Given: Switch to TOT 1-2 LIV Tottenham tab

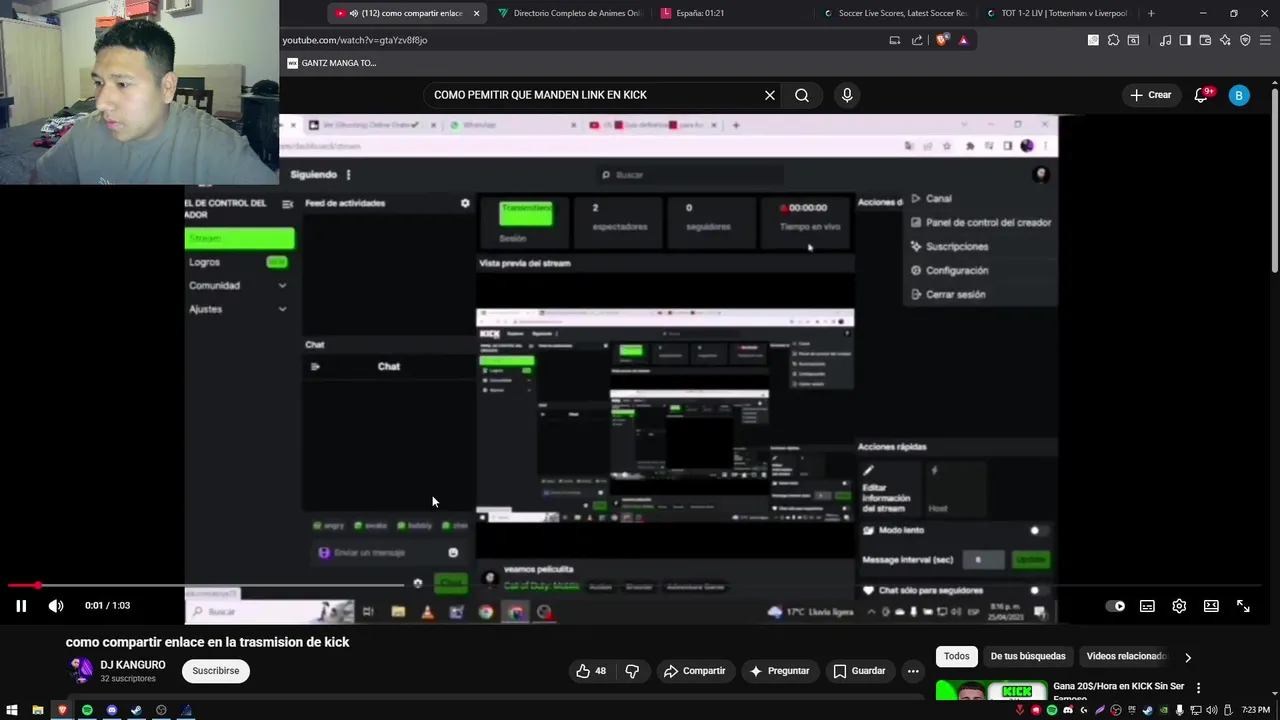Looking at the screenshot, I should pyautogui.click(x=1055, y=13).
